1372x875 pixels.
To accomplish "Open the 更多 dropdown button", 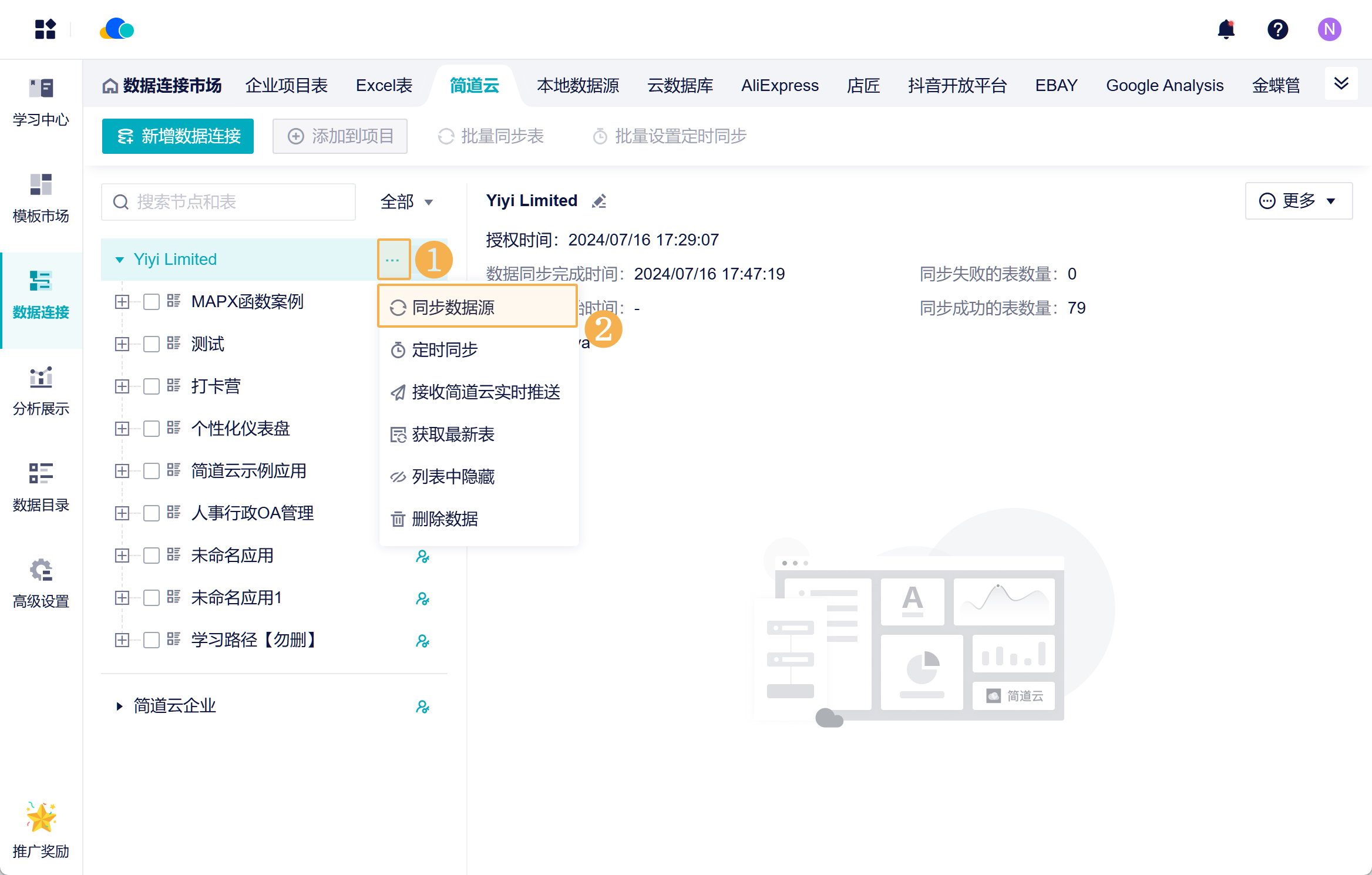I will [x=1298, y=201].
